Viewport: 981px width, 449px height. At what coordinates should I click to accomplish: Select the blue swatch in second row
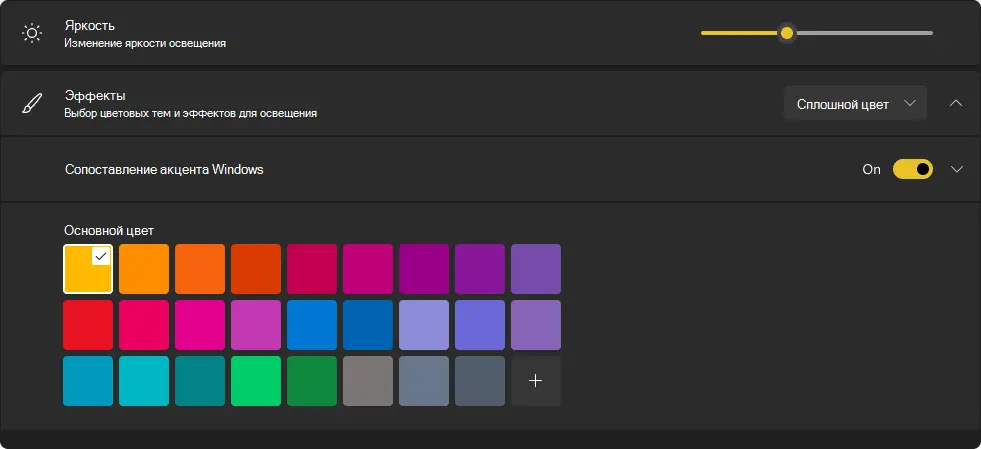(x=312, y=325)
